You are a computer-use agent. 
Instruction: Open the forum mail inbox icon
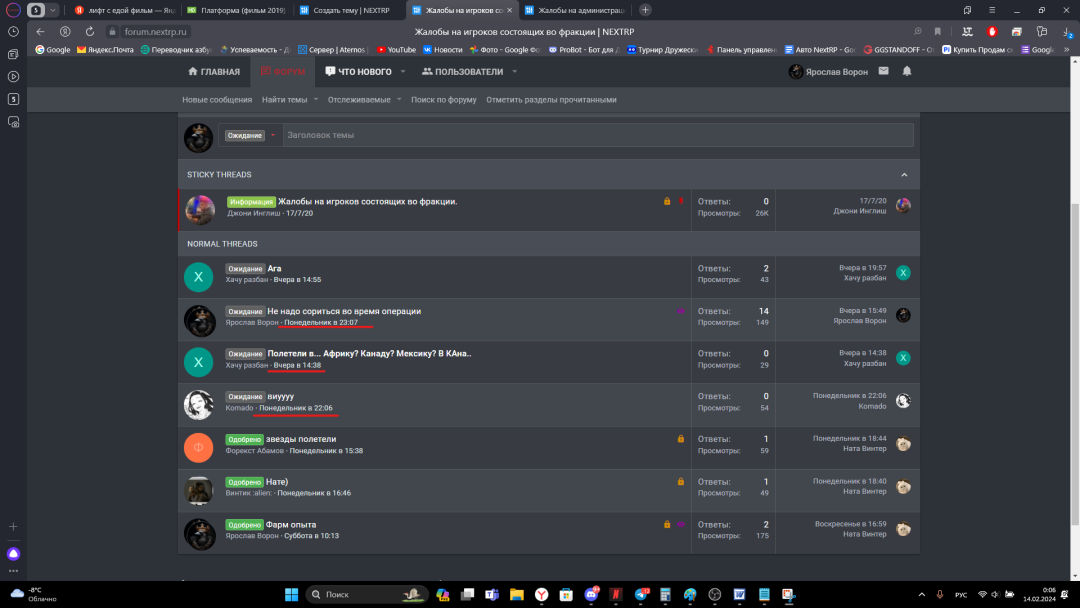884,71
